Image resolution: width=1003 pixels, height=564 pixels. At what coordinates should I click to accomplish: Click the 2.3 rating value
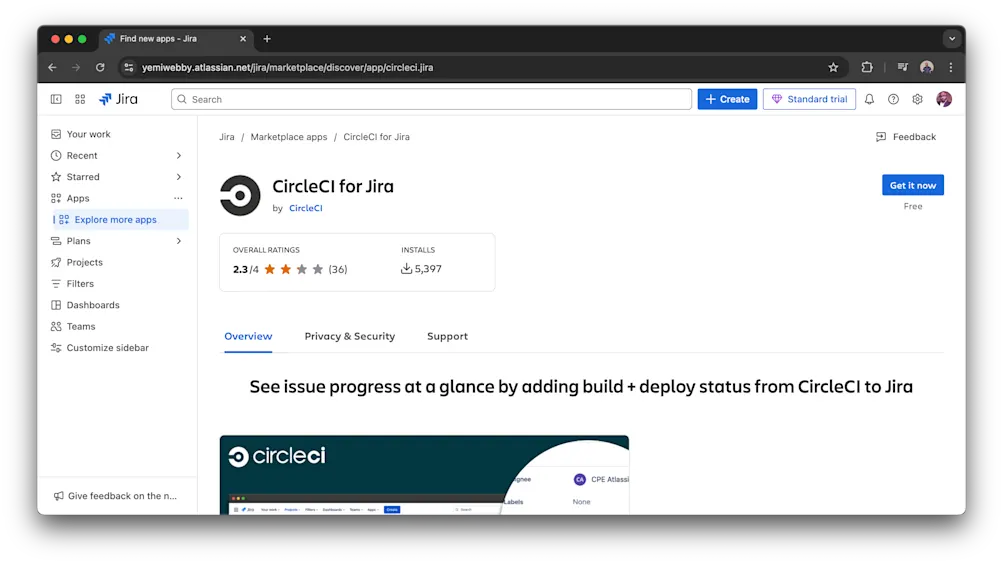240,269
